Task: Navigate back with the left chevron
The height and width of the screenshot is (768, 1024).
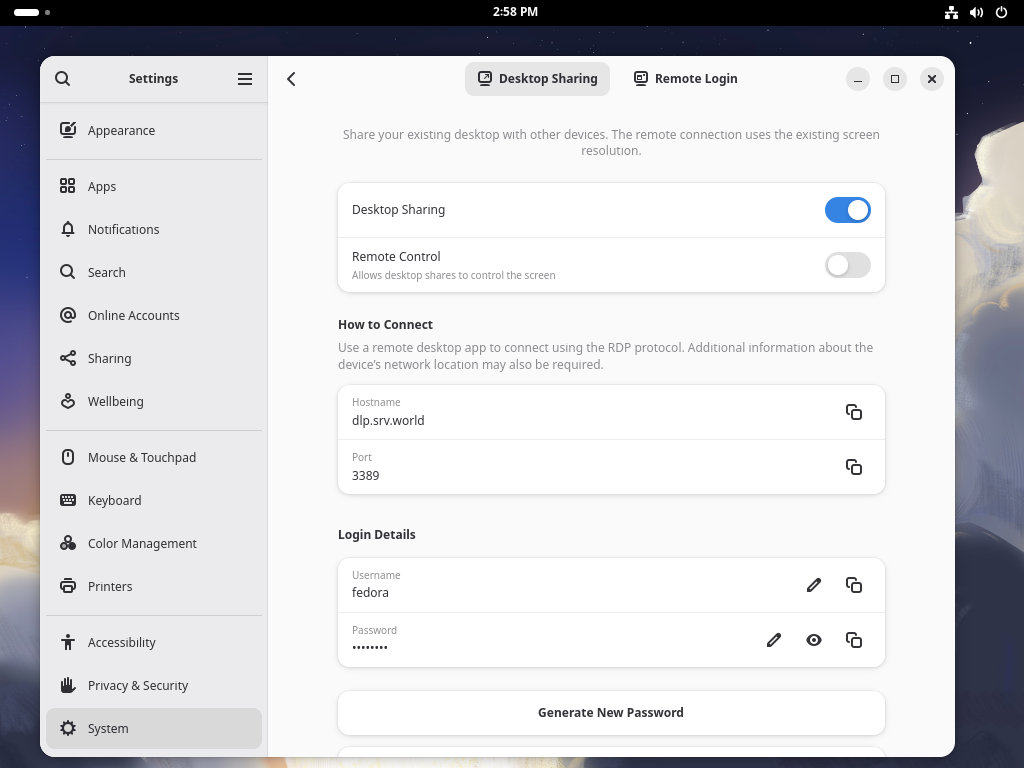Action: click(291, 78)
